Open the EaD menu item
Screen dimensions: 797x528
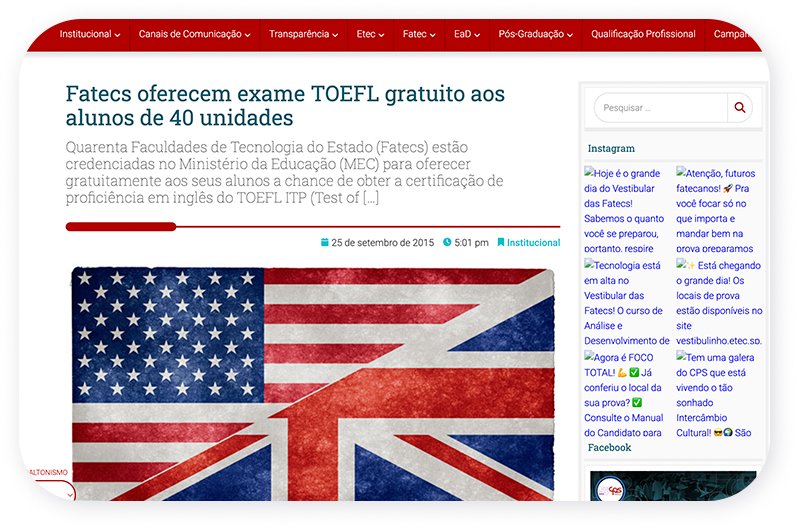[463, 34]
